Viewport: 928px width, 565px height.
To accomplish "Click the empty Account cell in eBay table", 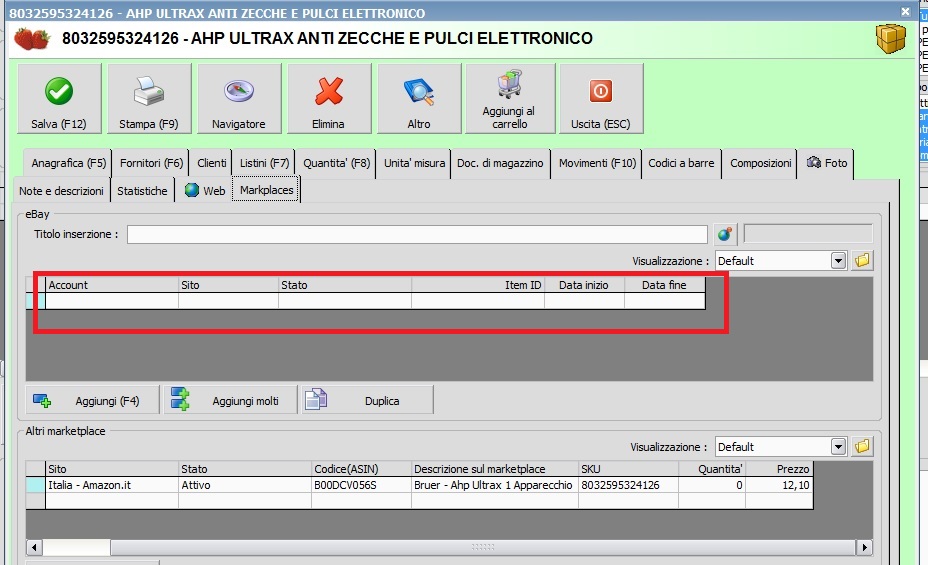I will coord(112,301).
